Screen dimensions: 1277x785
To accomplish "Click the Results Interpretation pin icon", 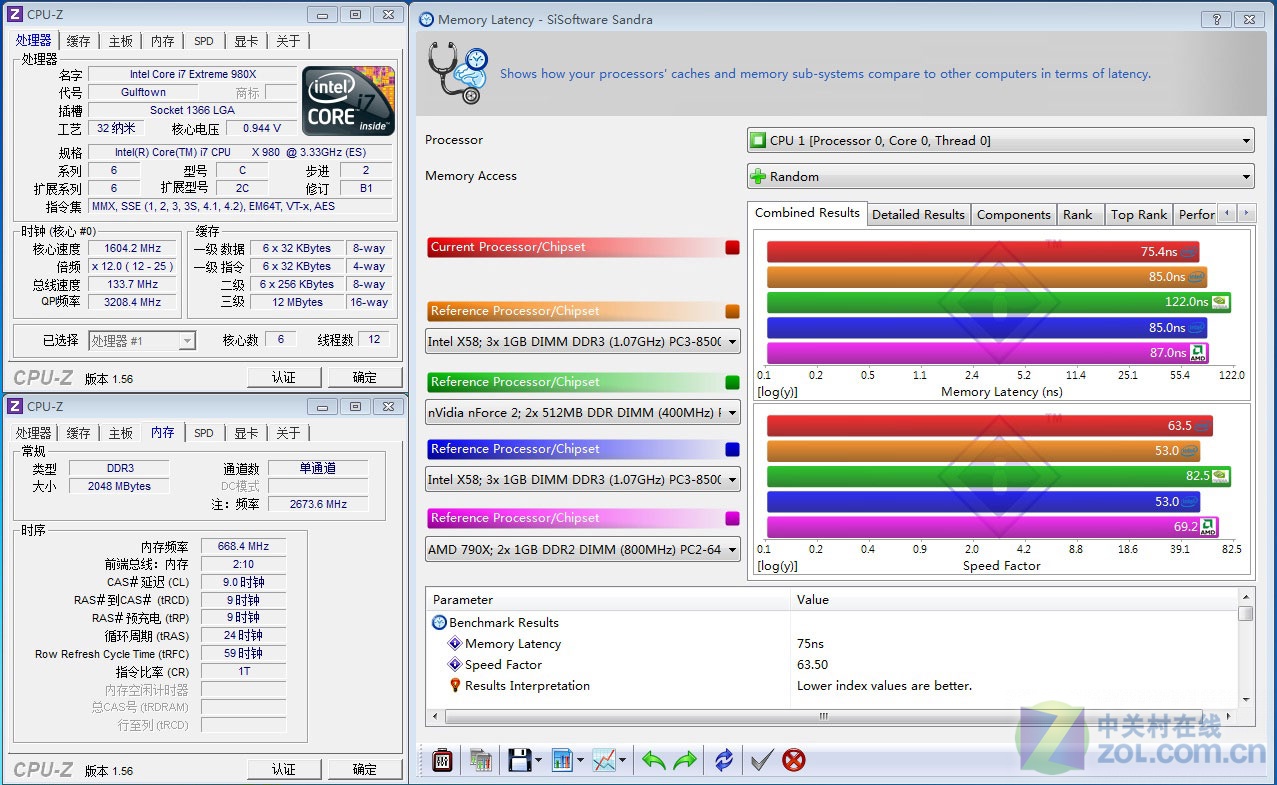I will coord(455,686).
